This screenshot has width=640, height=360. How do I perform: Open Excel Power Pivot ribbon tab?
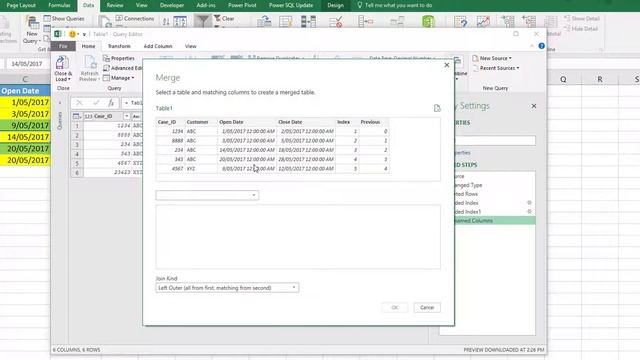coord(242,5)
